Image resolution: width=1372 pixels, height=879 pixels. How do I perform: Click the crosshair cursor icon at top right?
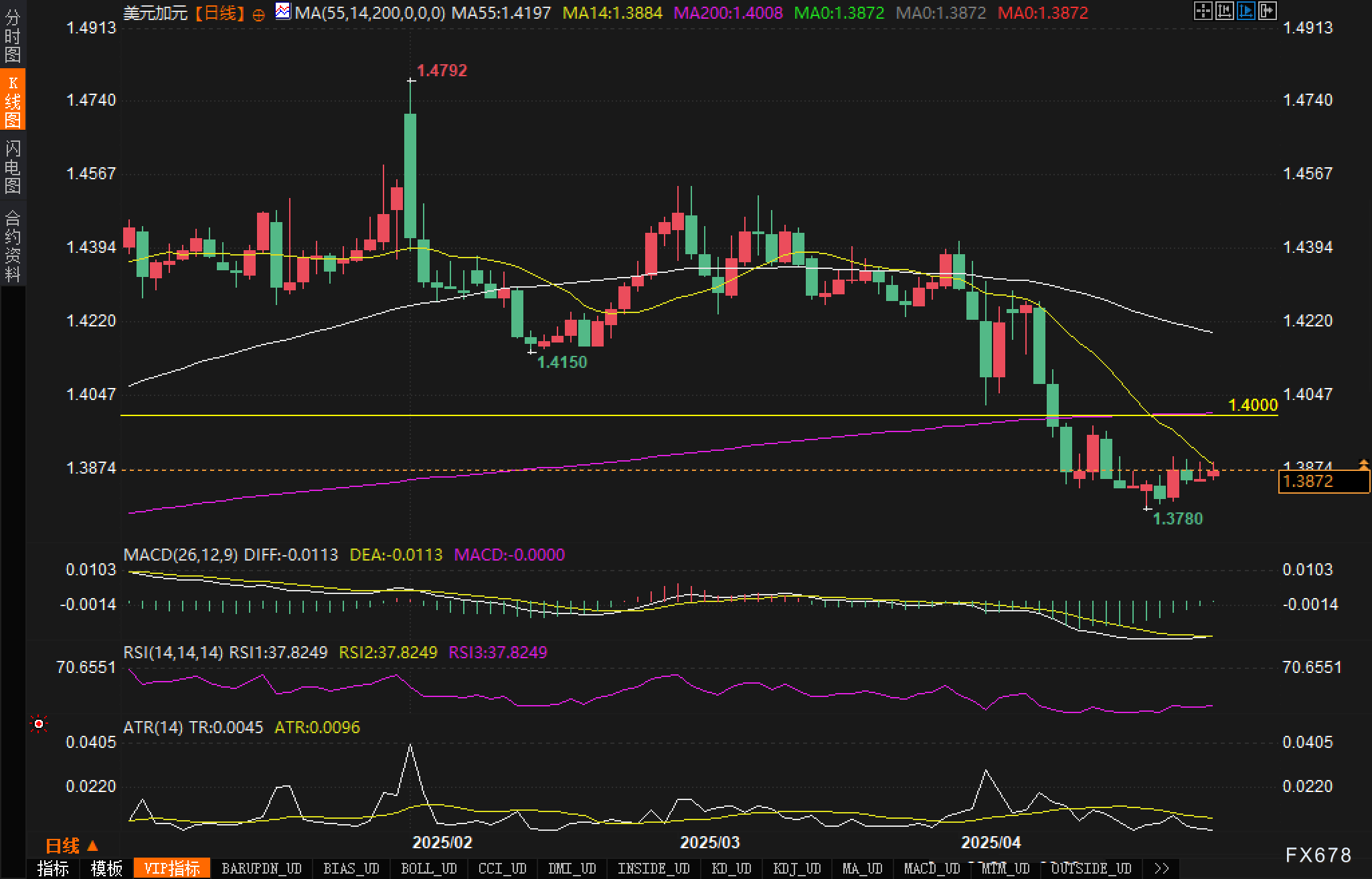[1203, 11]
